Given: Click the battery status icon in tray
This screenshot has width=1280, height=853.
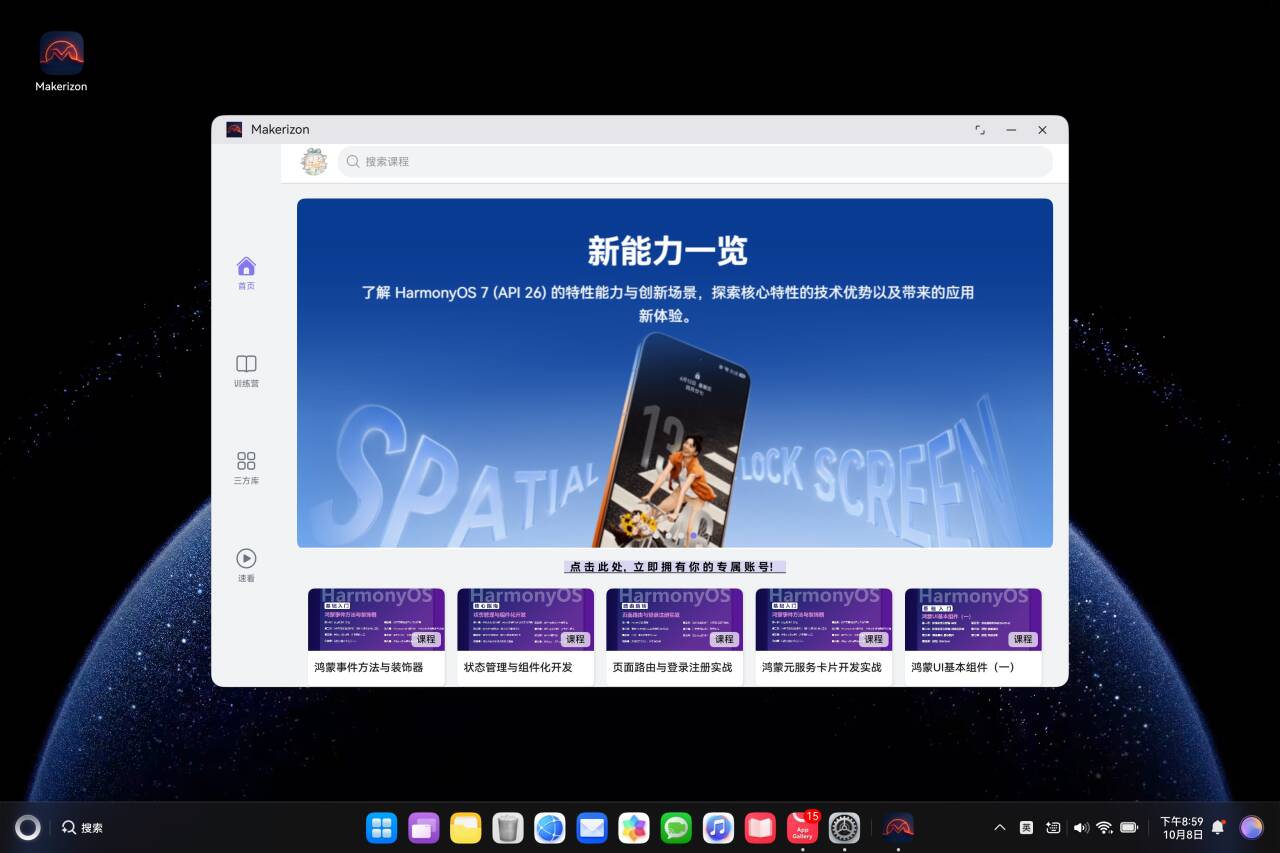Looking at the screenshot, I should click(1129, 828).
